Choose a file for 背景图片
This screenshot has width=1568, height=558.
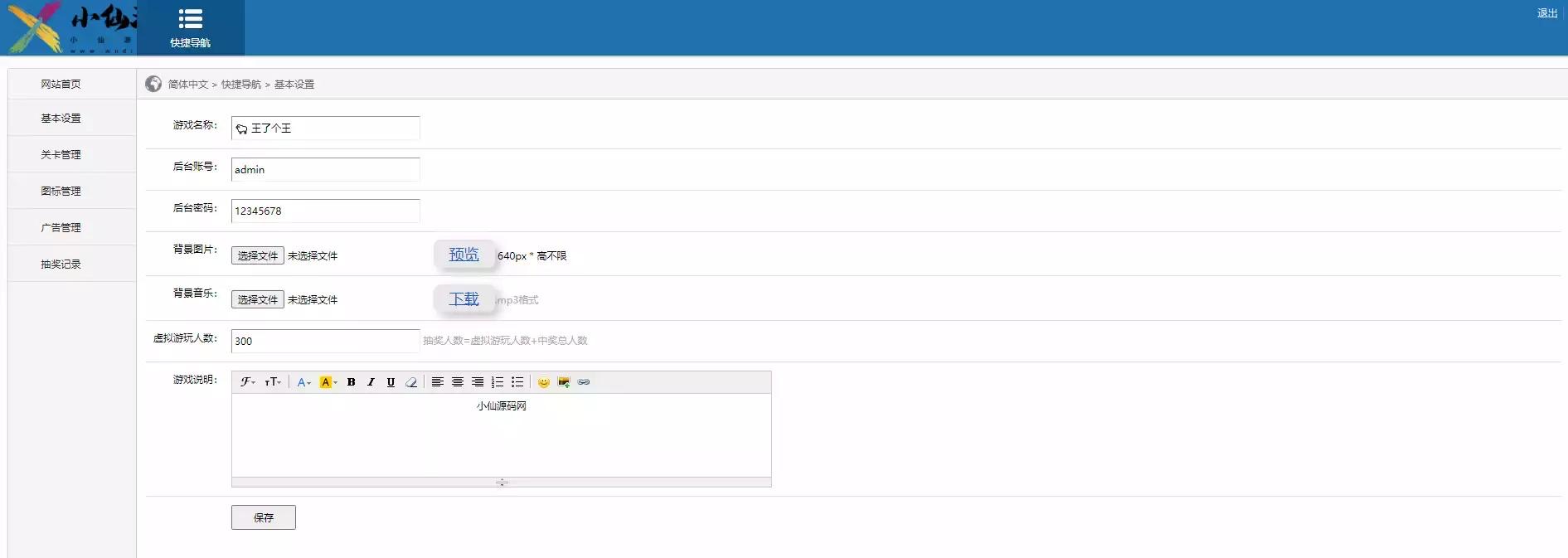258,255
